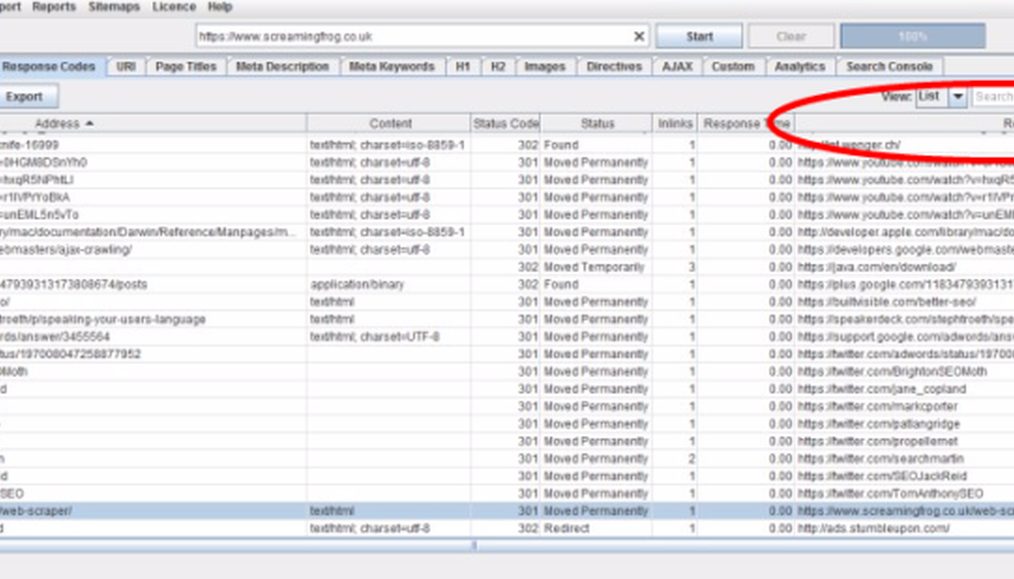1014x579 pixels.
Task: Switch to the Custom tab
Action: 733,67
